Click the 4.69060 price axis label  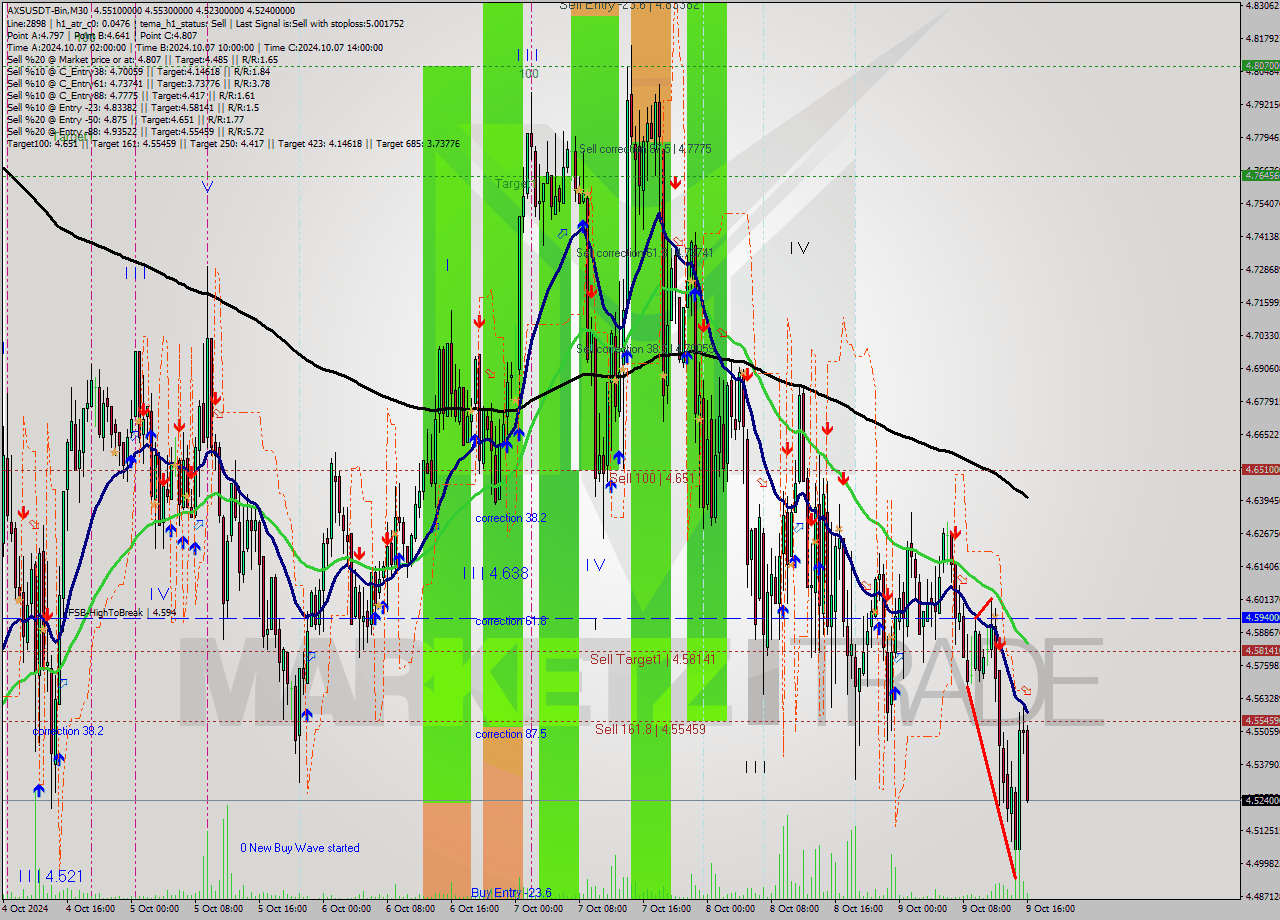(1261, 368)
